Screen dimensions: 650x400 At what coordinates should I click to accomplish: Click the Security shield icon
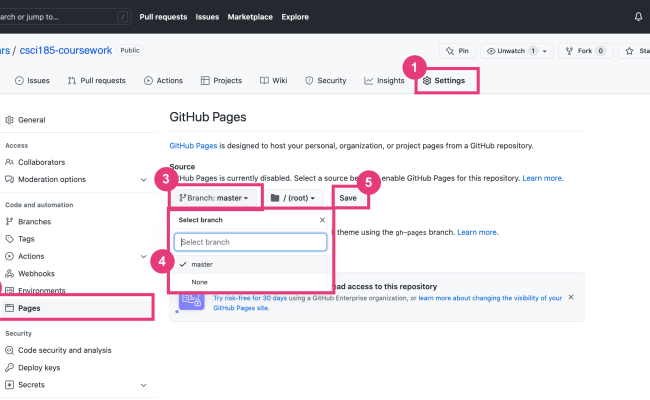tap(309, 80)
